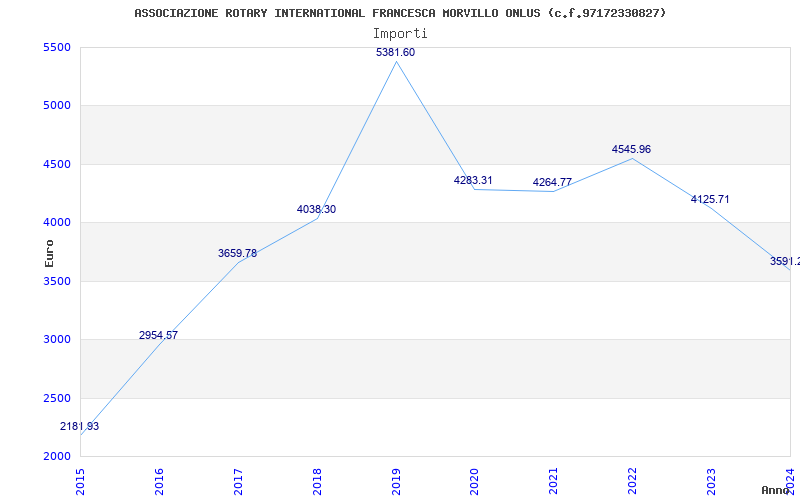This screenshot has width=800, height=500.
Task: Click x-axis year 2017
Action: [238, 482]
